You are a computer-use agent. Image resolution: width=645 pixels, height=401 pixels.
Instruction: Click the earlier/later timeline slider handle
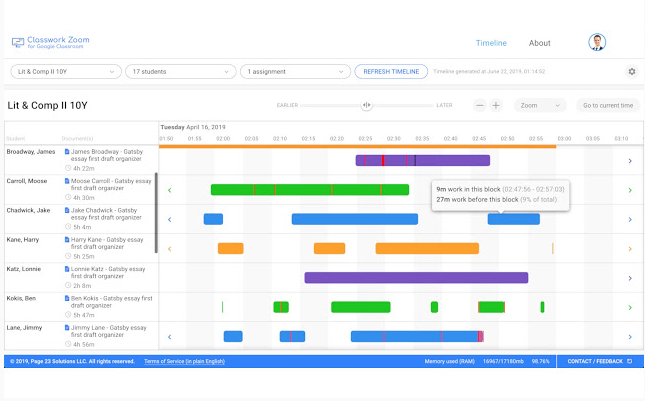(x=366, y=105)
